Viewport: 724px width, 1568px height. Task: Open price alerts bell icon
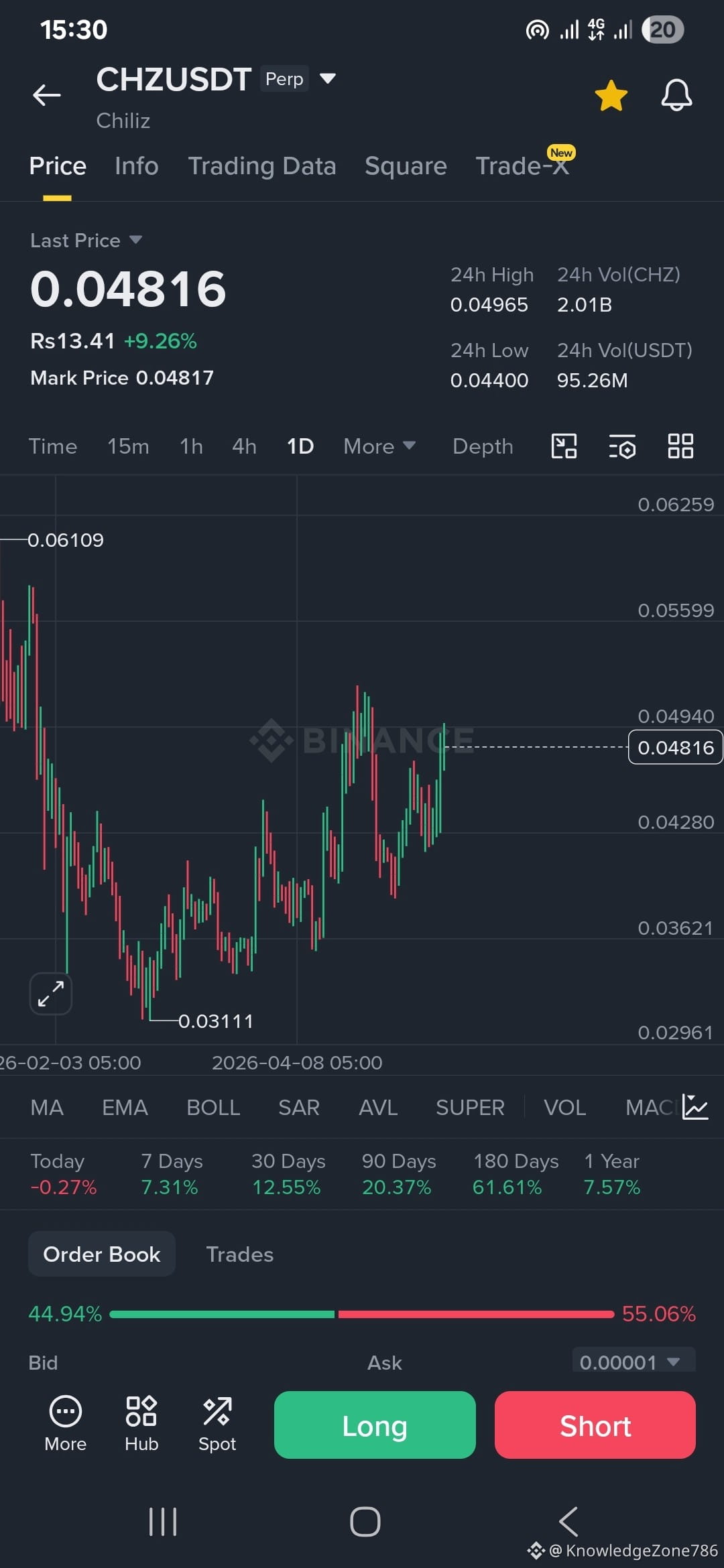[676, 95]
